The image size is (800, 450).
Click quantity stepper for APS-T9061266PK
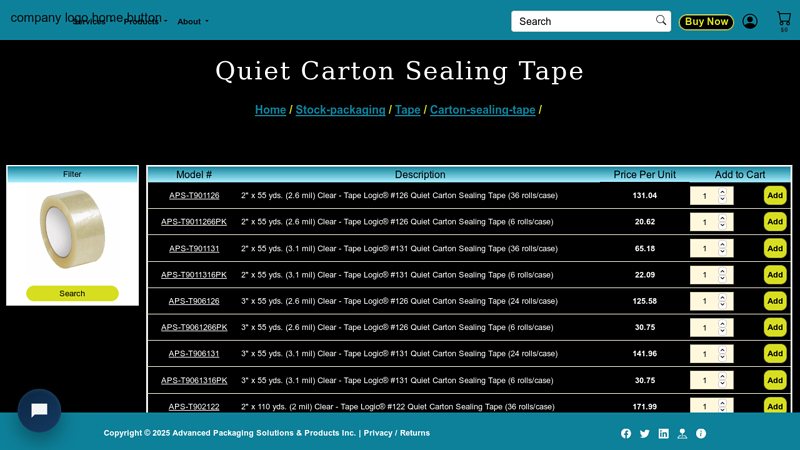click(x=711, y=328)
